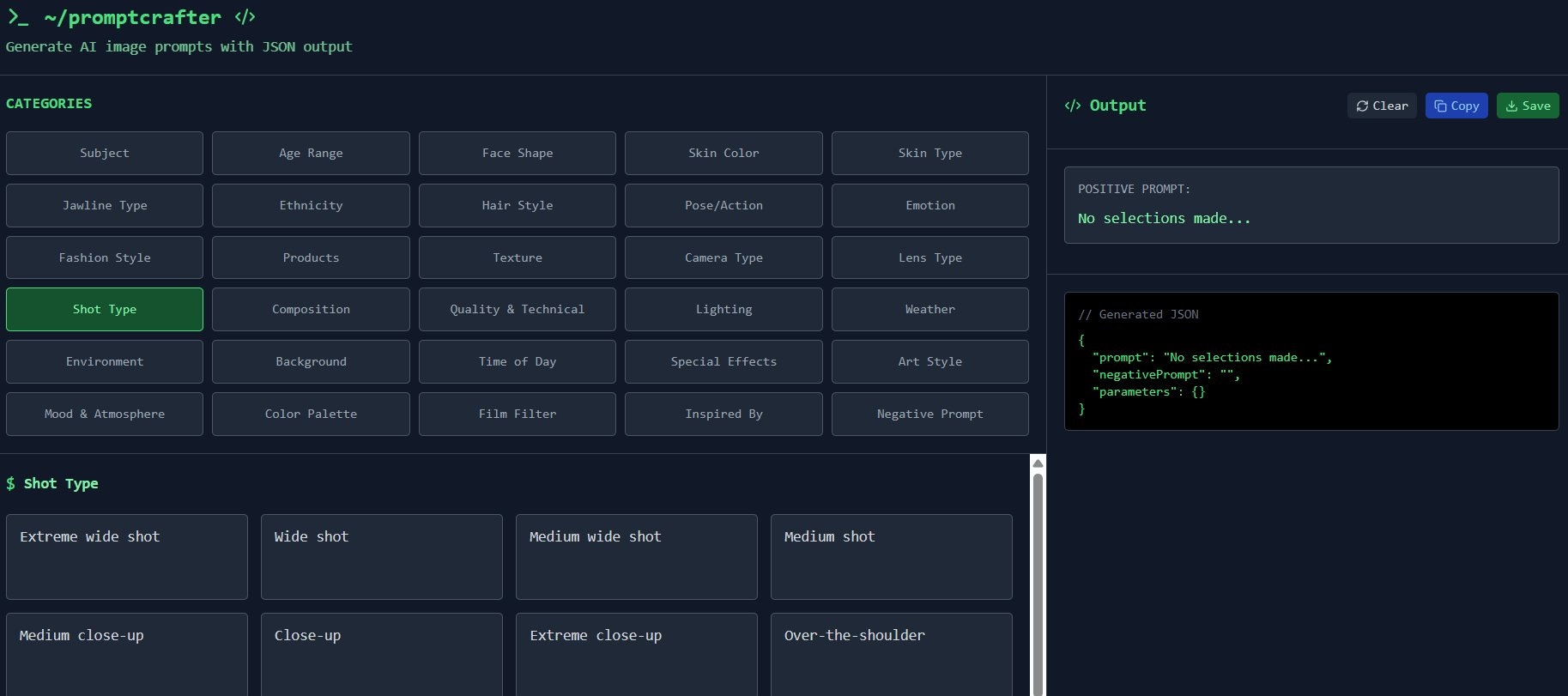
Task: Choose the Camera Type category
Action: [x=723, y=257]
